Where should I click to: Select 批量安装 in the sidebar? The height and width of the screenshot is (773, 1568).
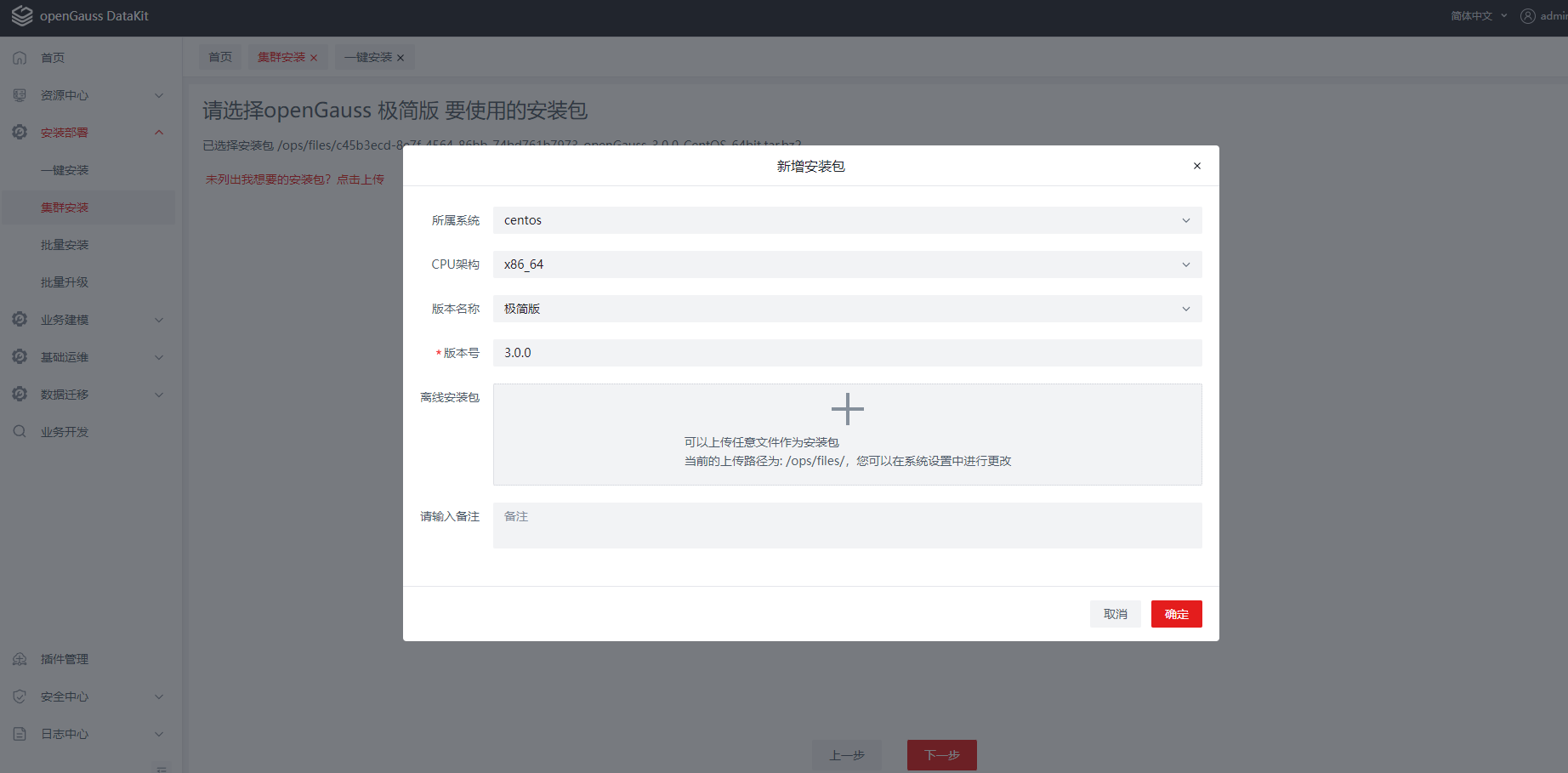pos(65,245)
